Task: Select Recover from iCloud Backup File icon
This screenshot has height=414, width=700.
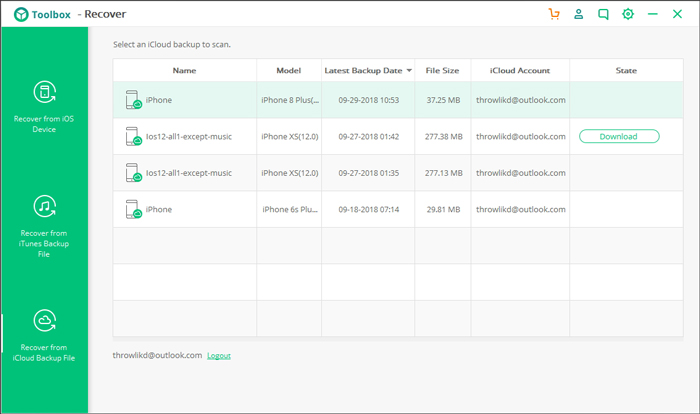Action: [x=45, y=321]
